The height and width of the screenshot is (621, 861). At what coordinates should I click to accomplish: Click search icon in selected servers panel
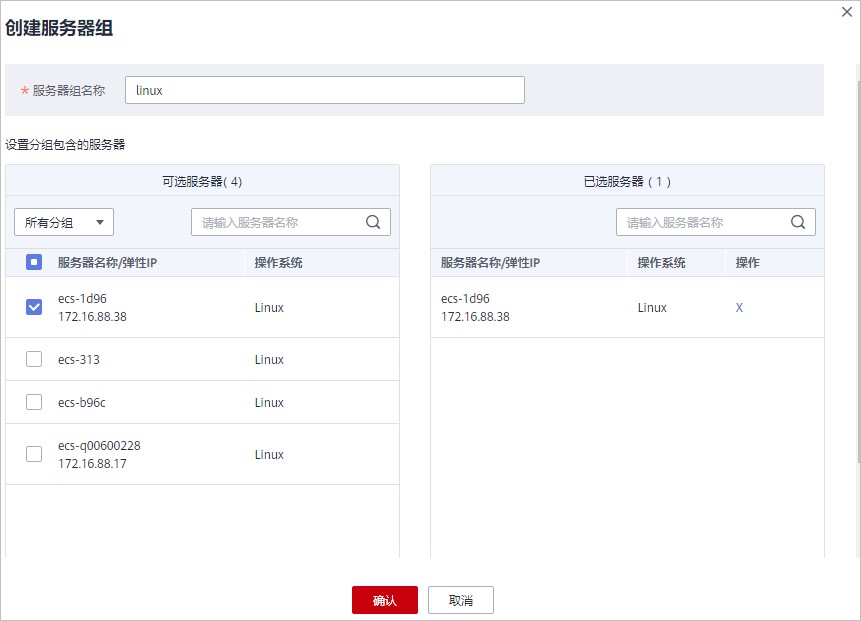click(x=798, y=222)
